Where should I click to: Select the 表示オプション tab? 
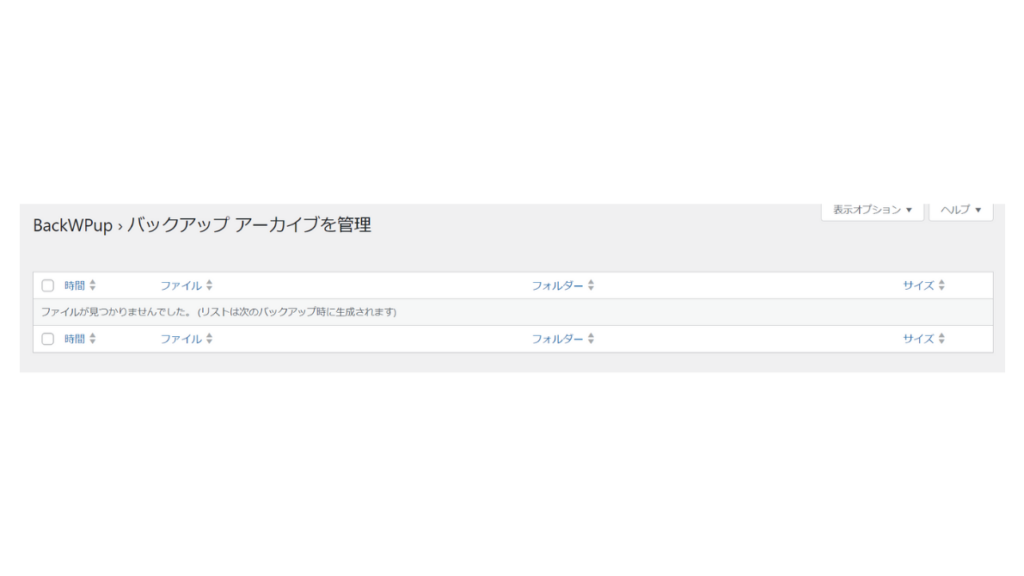[864, 210]
